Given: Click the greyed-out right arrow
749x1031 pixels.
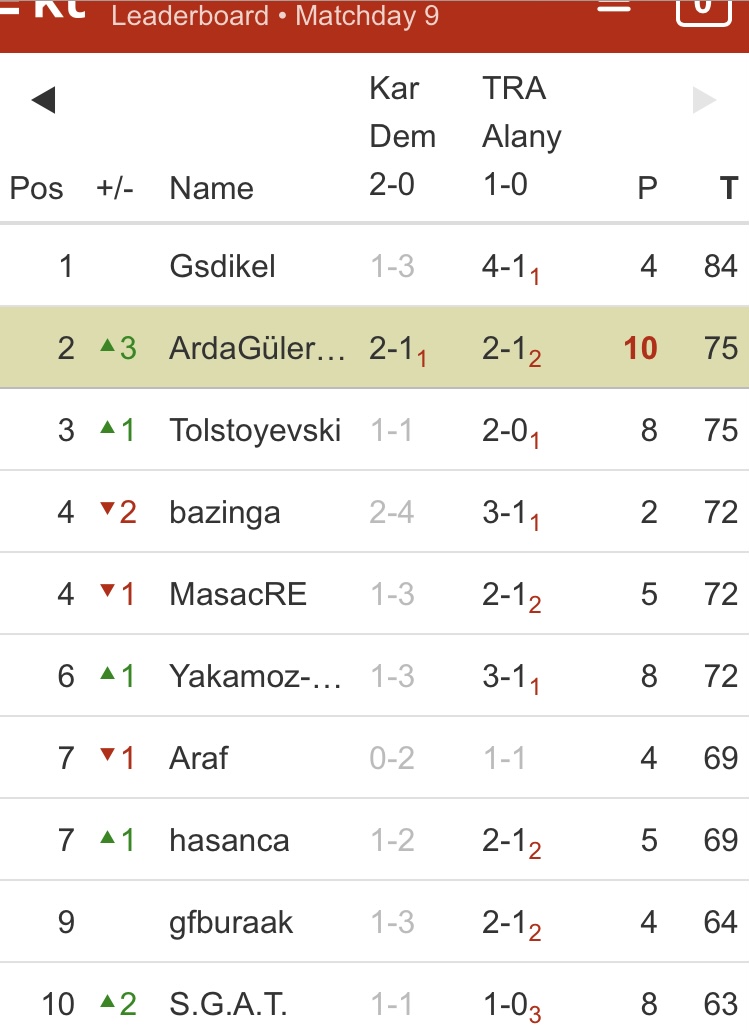Looking at the screenshot, I should click(x=705, y=100).
